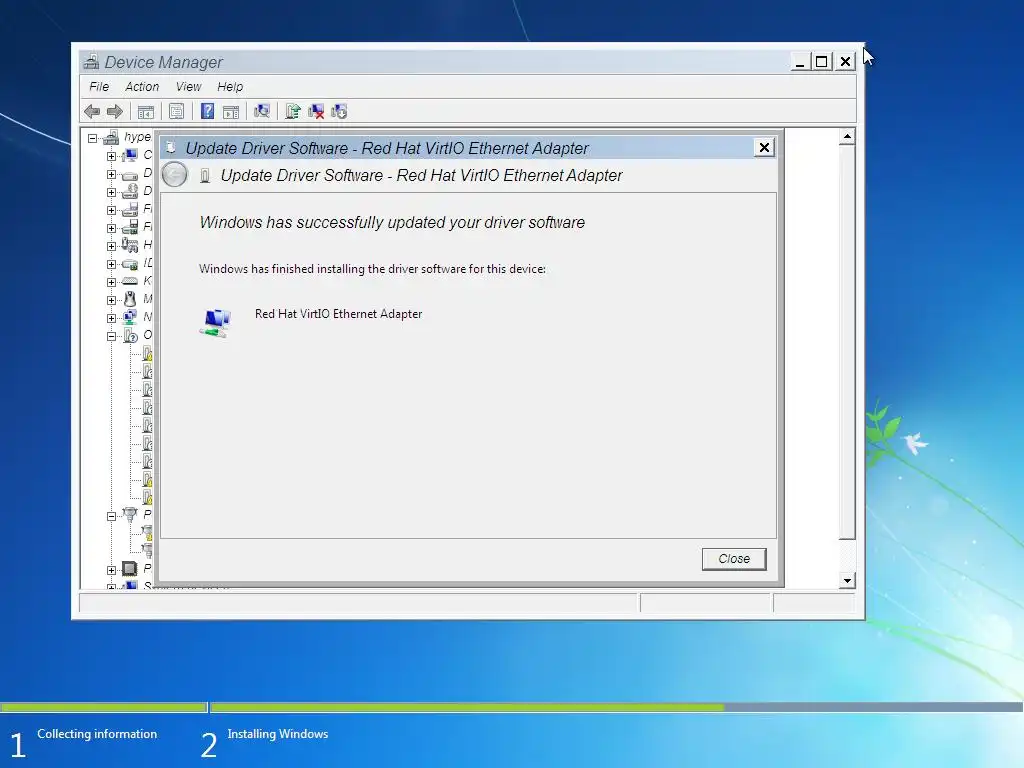Close the Update Driver Software dialog with X
The width and height of the screenshot is (1024, 768).
tap(764, 148)
